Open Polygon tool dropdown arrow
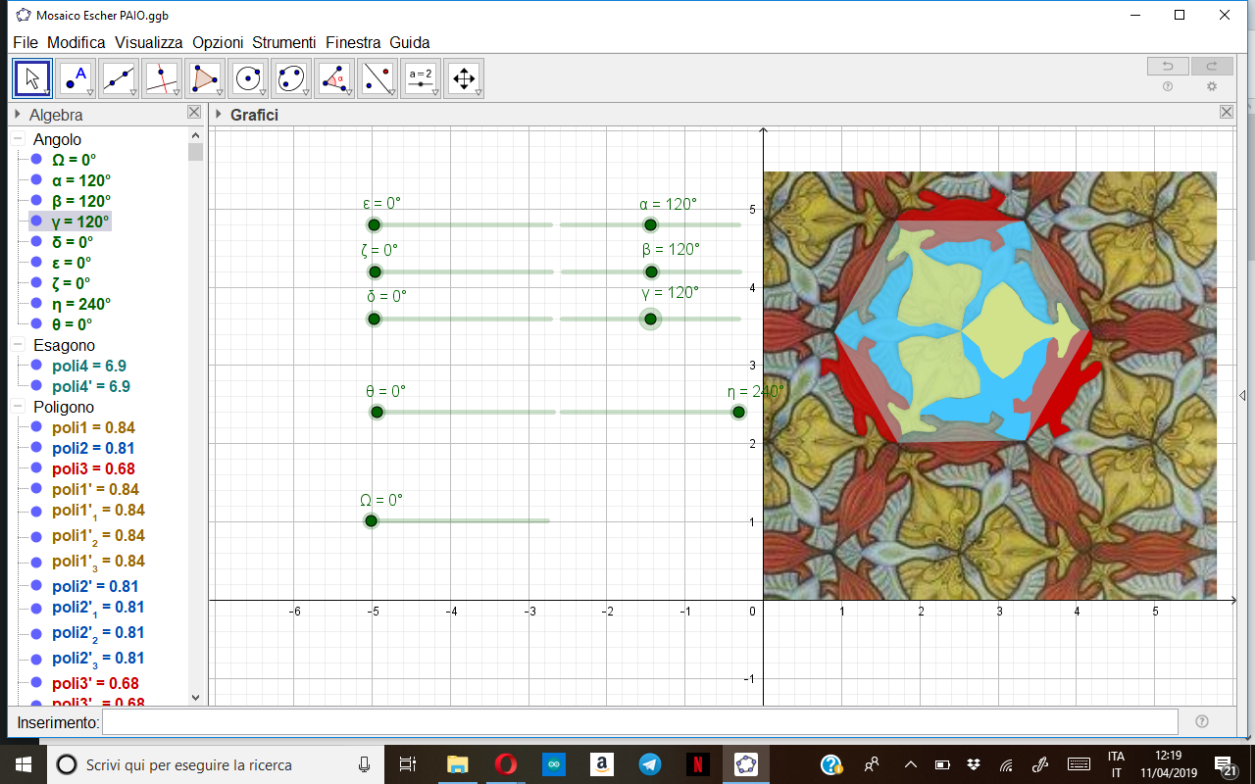1255x784 pixels. pyautogui.click(x=219, y=93)
